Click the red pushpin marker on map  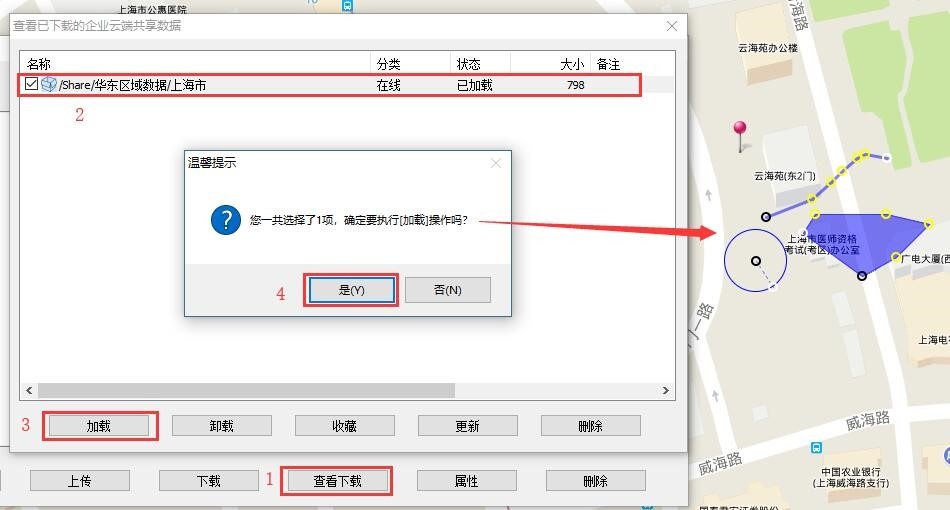click(740, 130)
